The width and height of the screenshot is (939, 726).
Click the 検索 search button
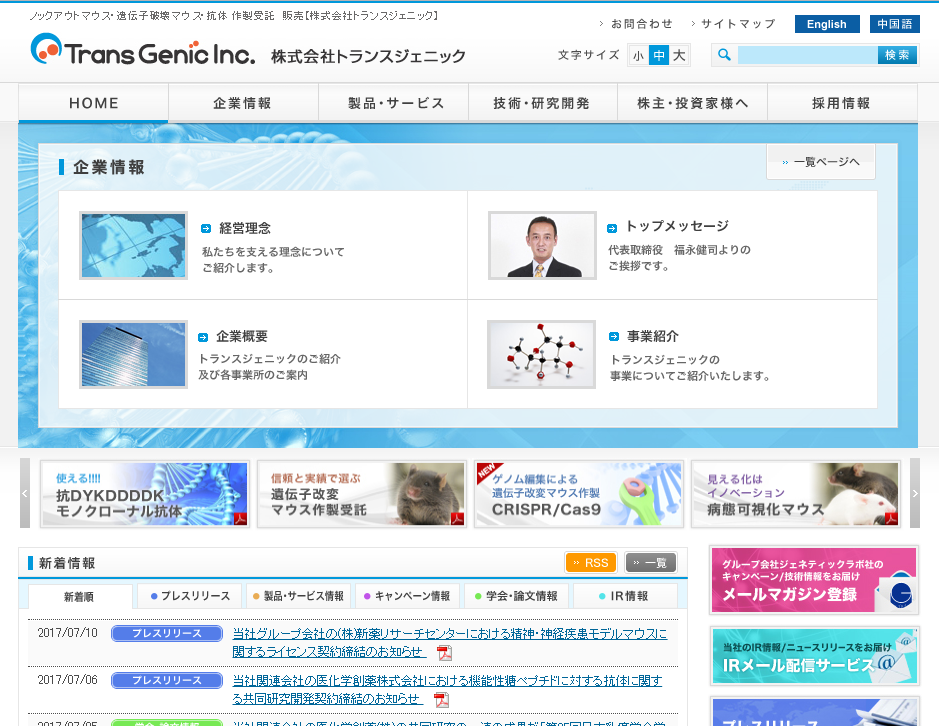897,55
